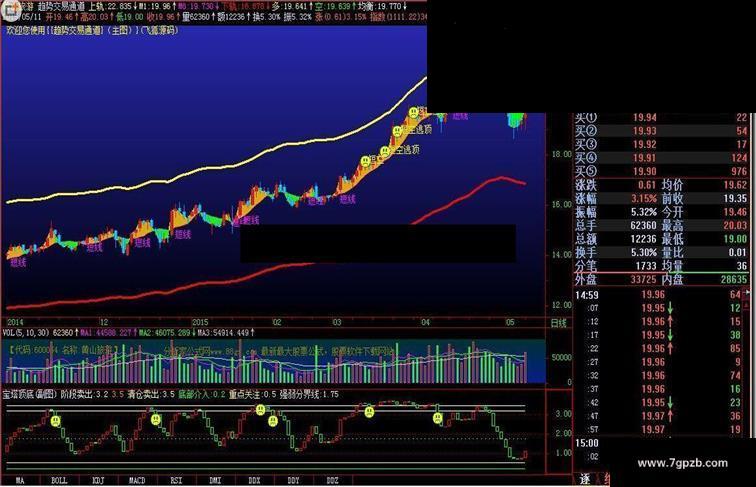Click the 均衡:19.770 value in header
The height and width of the screenshot is (487, 756).
[380, 6]
